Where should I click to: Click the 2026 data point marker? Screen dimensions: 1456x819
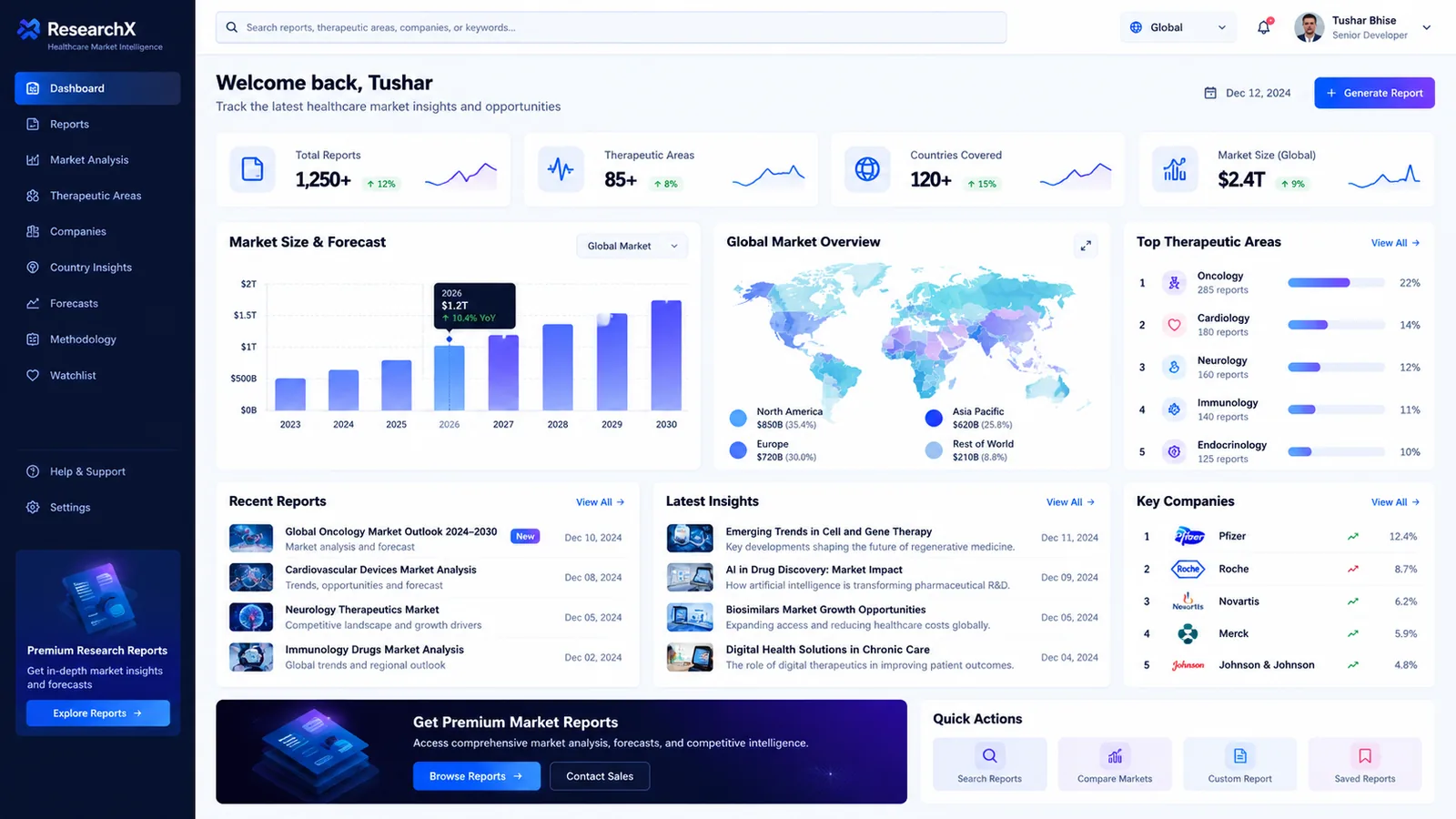point(450,339)
